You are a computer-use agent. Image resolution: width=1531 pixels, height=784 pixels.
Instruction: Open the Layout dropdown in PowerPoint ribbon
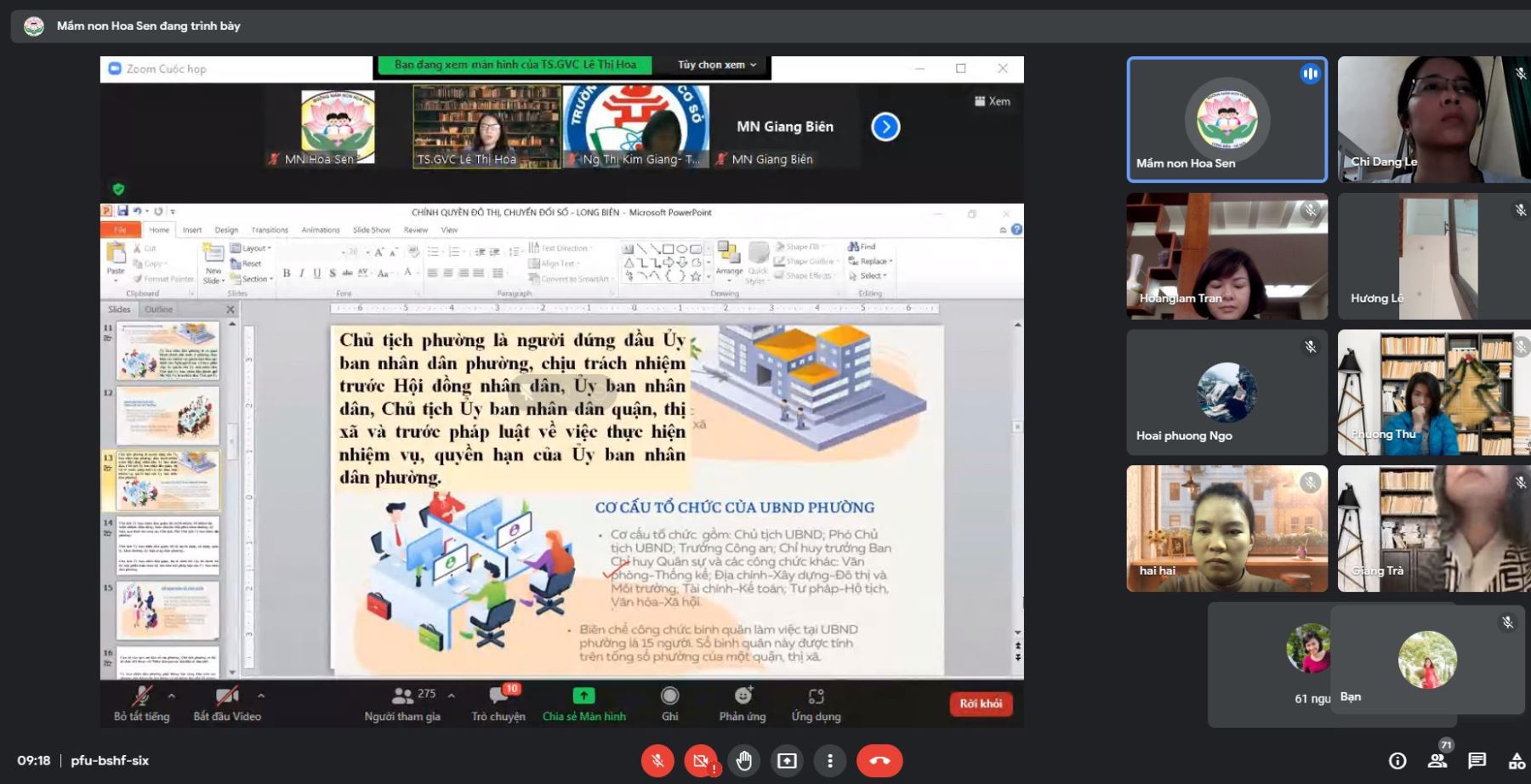click(252, 248)
